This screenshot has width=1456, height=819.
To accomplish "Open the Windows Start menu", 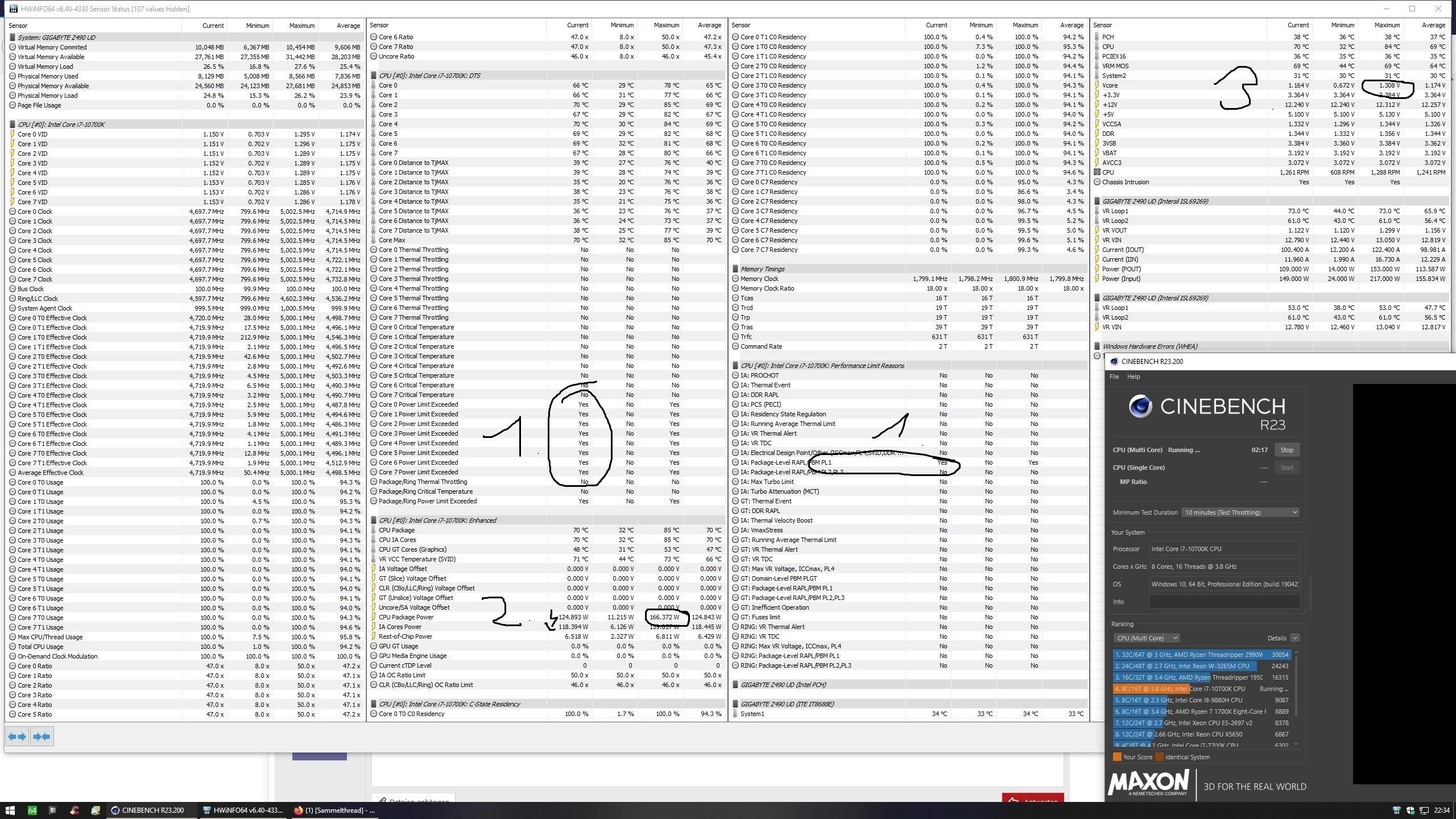I will coord(10,810).
